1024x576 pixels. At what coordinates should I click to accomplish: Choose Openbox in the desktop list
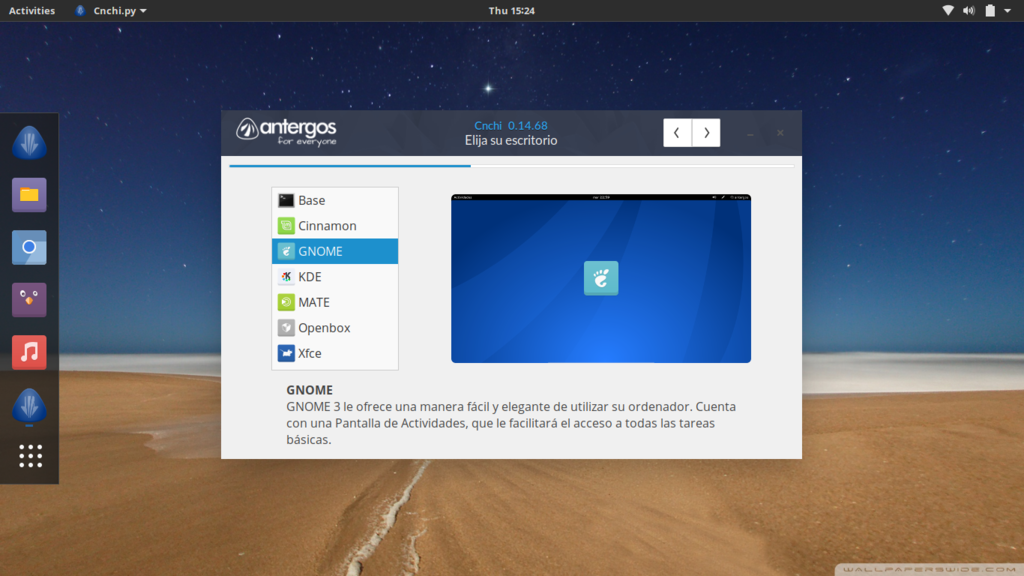pyautogui.click(x=335, y=328)
